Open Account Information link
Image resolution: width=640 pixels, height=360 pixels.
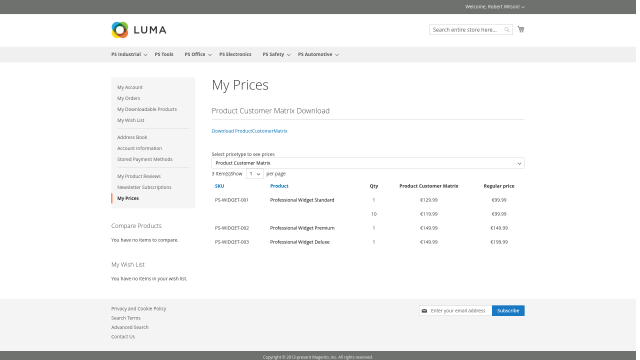(139, 149)
